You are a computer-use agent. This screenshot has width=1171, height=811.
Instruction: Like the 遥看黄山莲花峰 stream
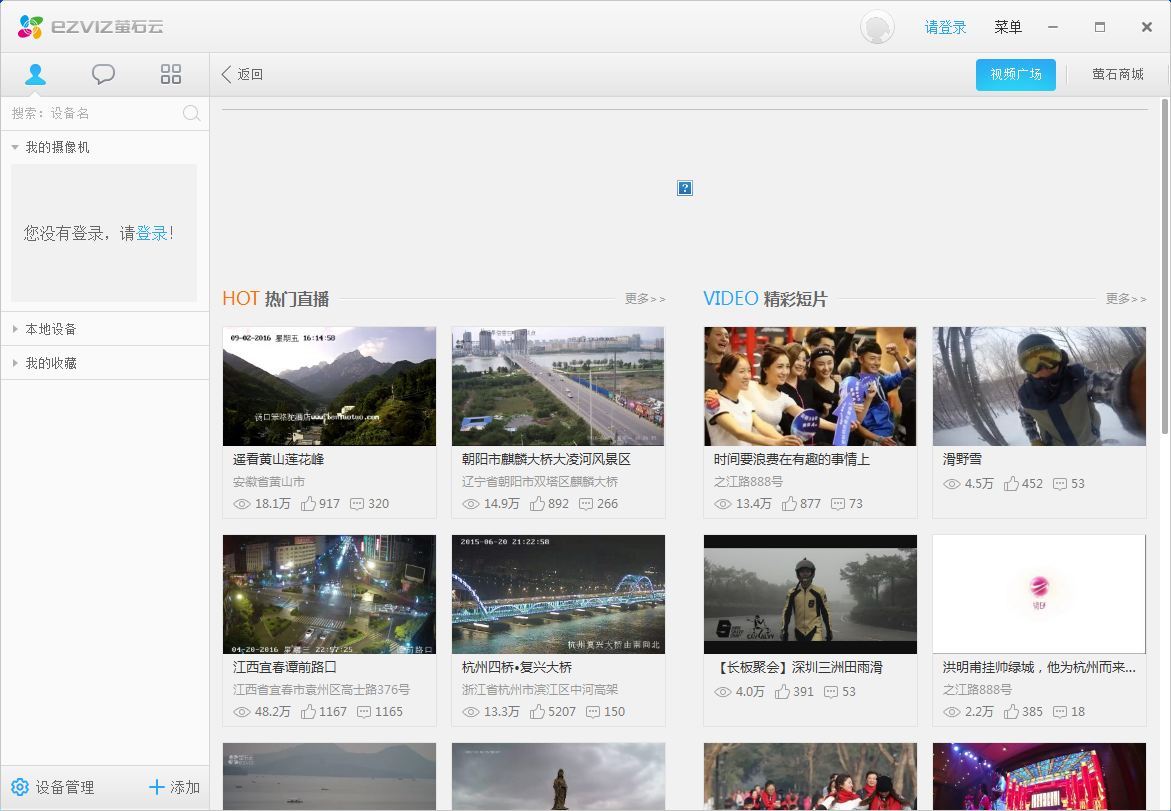point(309,504)
